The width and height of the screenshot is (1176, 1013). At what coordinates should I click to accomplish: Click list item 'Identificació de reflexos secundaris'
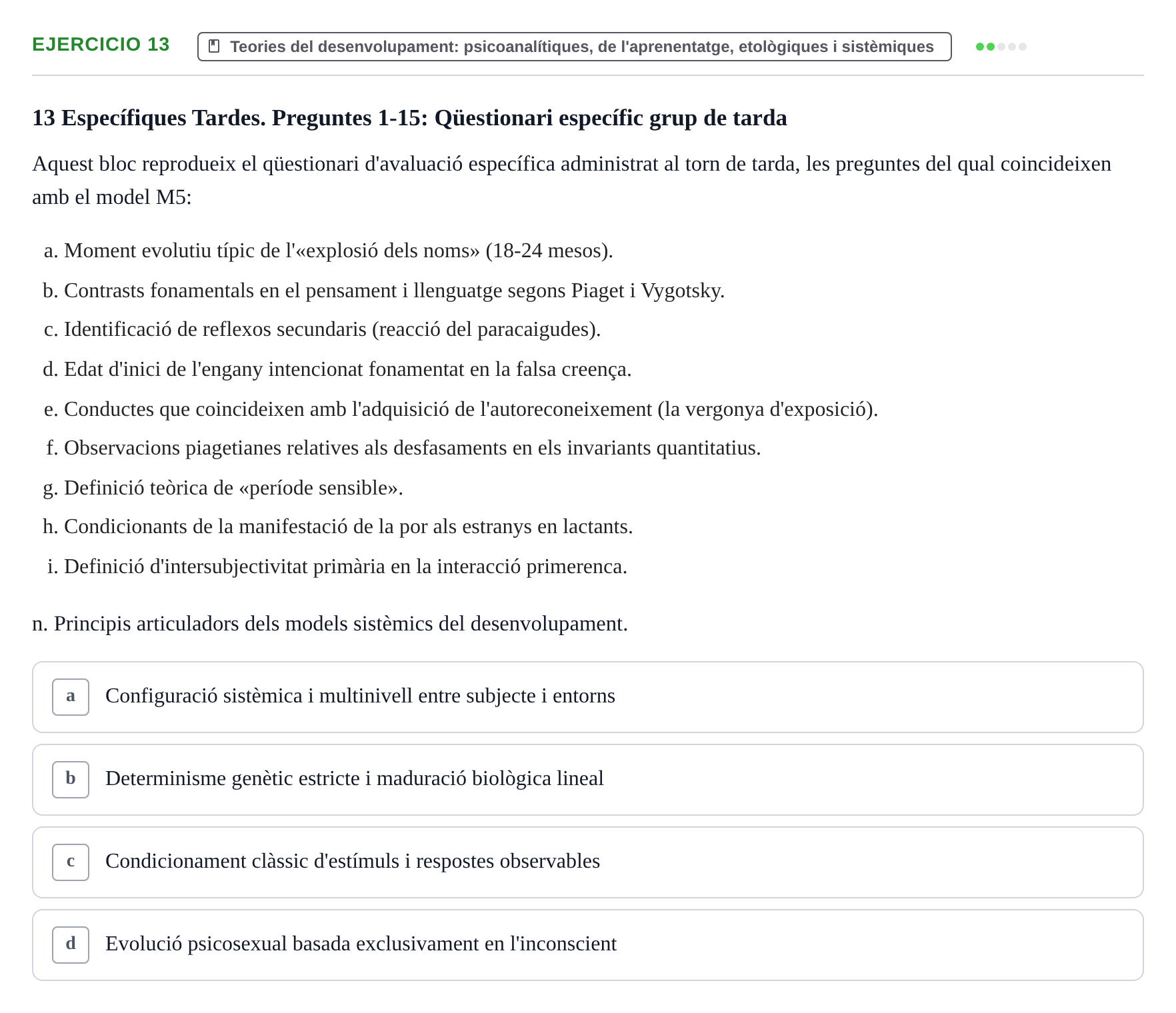click(x=332, y=329)
